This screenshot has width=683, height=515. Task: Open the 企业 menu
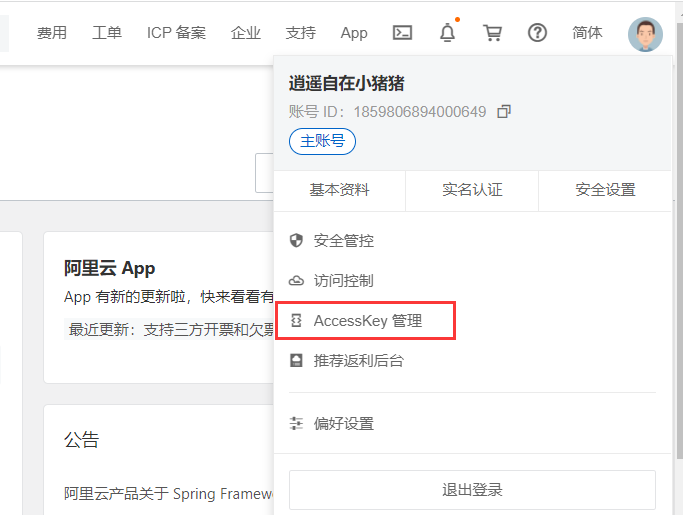point(246,33)
